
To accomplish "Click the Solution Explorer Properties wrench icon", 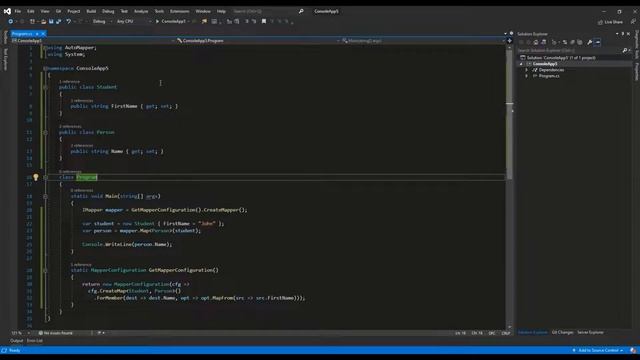I will pos(589,42).
